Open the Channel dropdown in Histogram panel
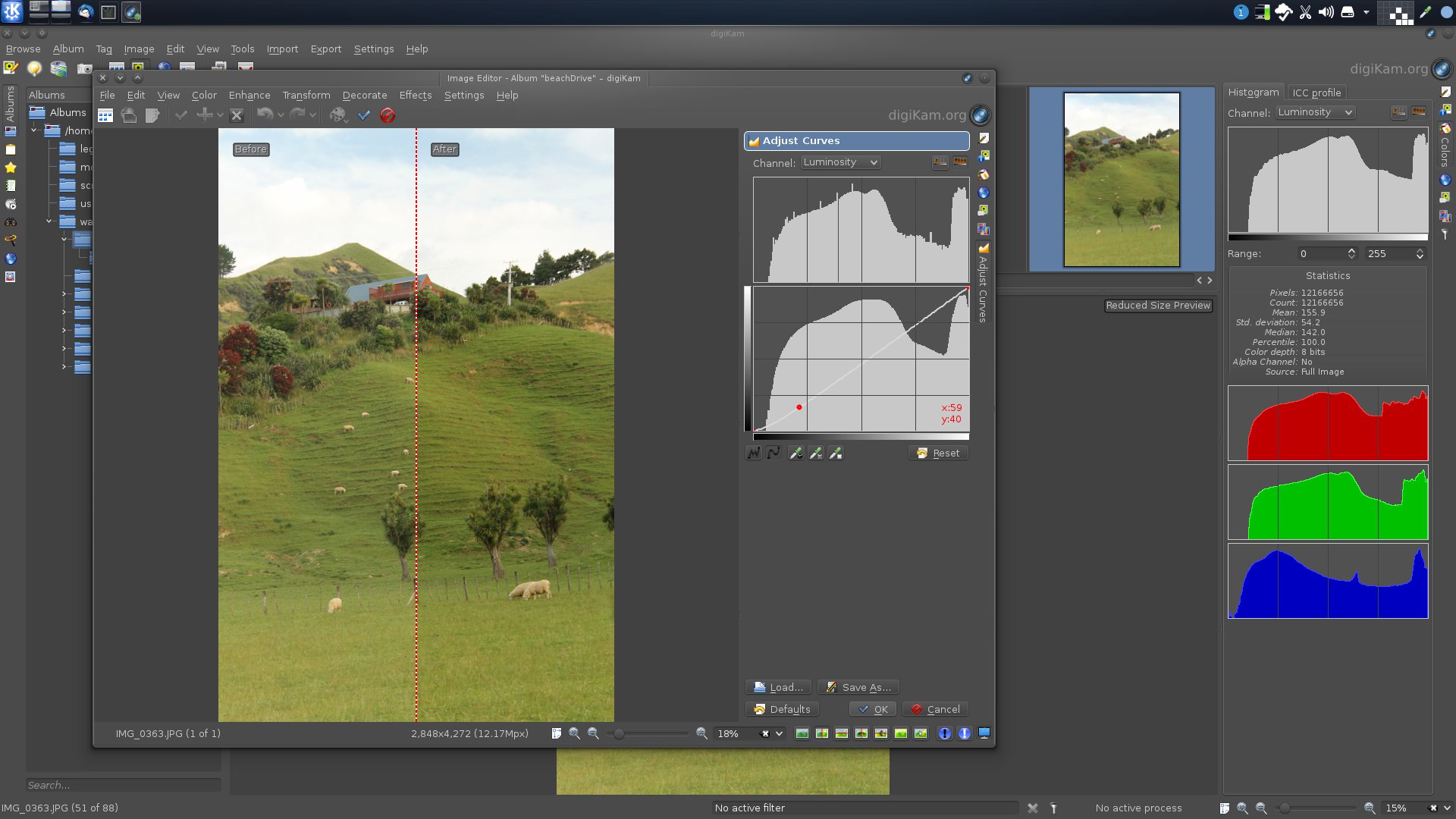This screenshot has width=1456, height=819. tap(1314, 112)
